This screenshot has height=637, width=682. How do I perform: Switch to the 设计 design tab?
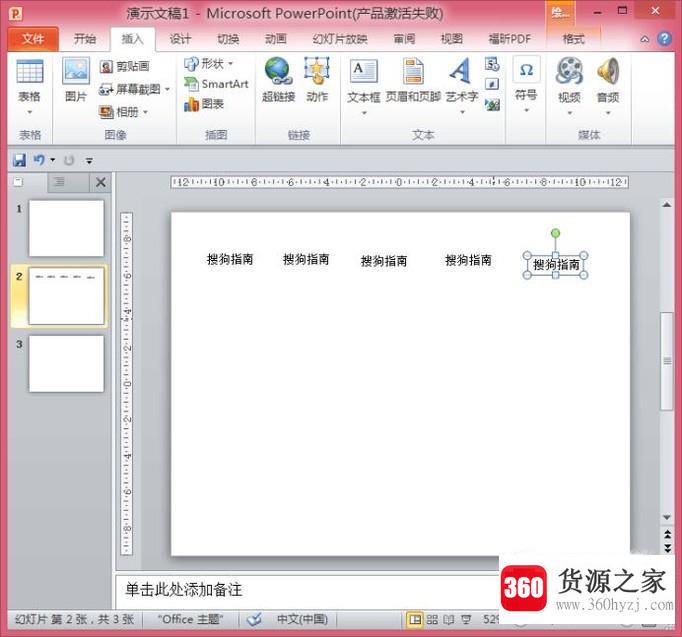coord(180,39)
